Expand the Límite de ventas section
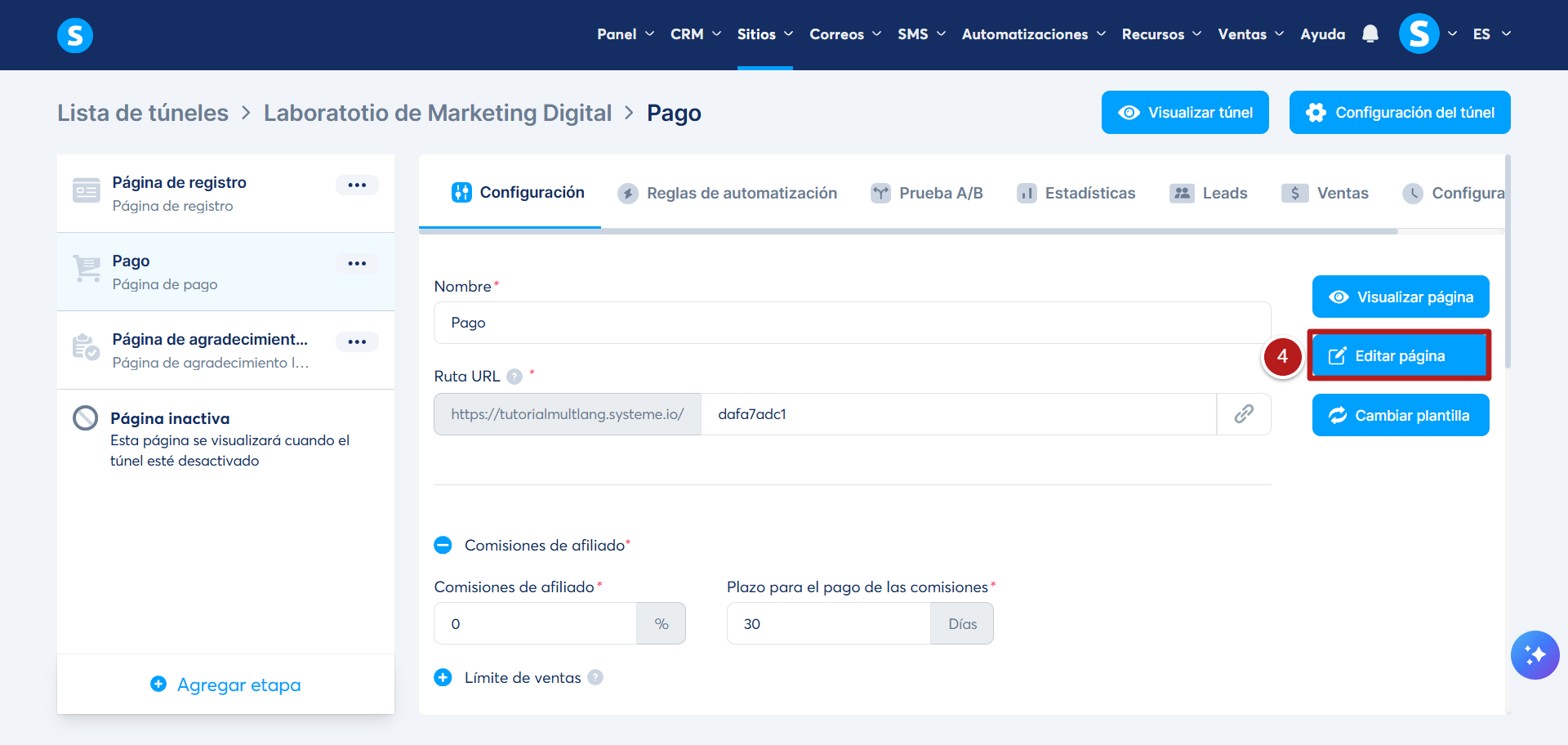1568x745 pixels. click(x=443, y=677)
